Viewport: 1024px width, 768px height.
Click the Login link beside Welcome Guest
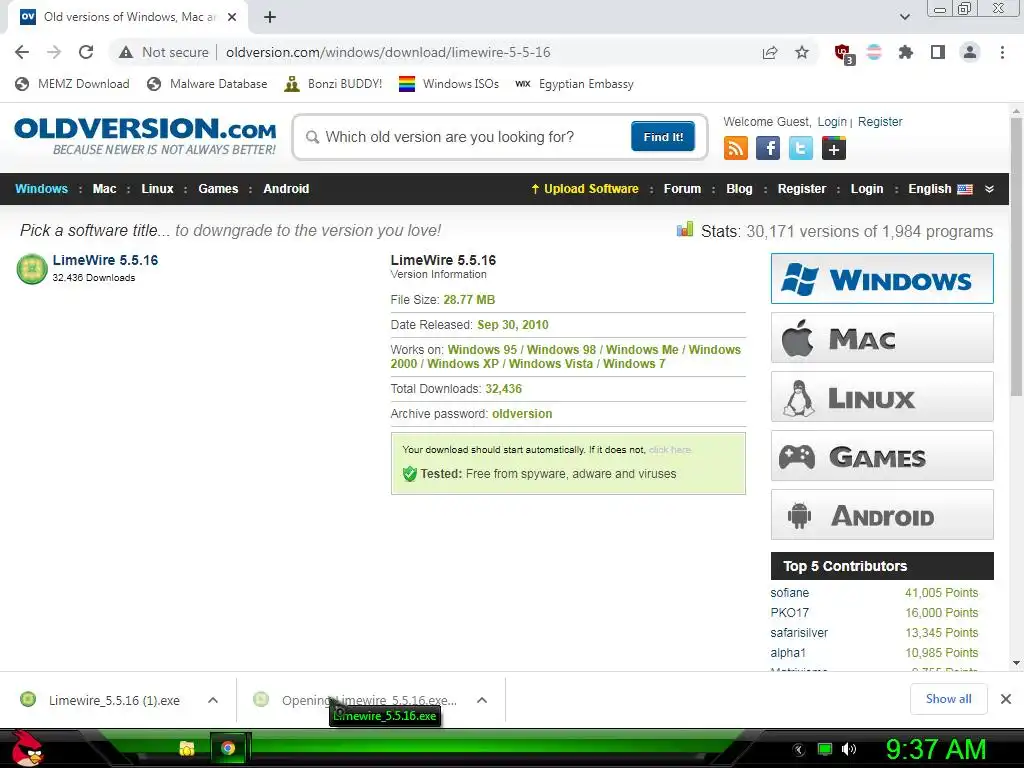[x=832, y=121]
